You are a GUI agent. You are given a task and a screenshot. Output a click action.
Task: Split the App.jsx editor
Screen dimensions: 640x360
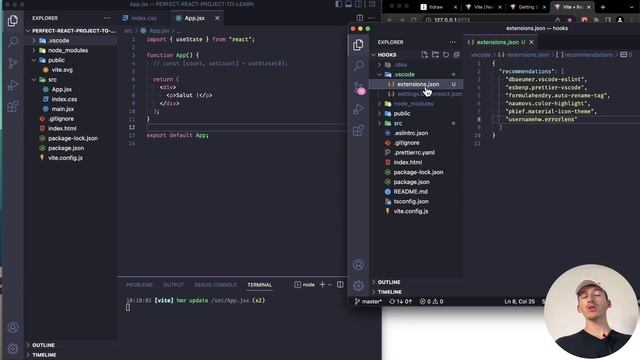point(360,18)
